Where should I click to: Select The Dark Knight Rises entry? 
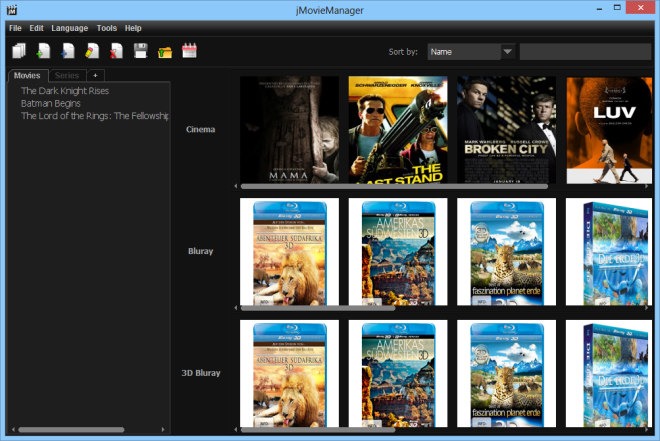[x=65, y=90]
